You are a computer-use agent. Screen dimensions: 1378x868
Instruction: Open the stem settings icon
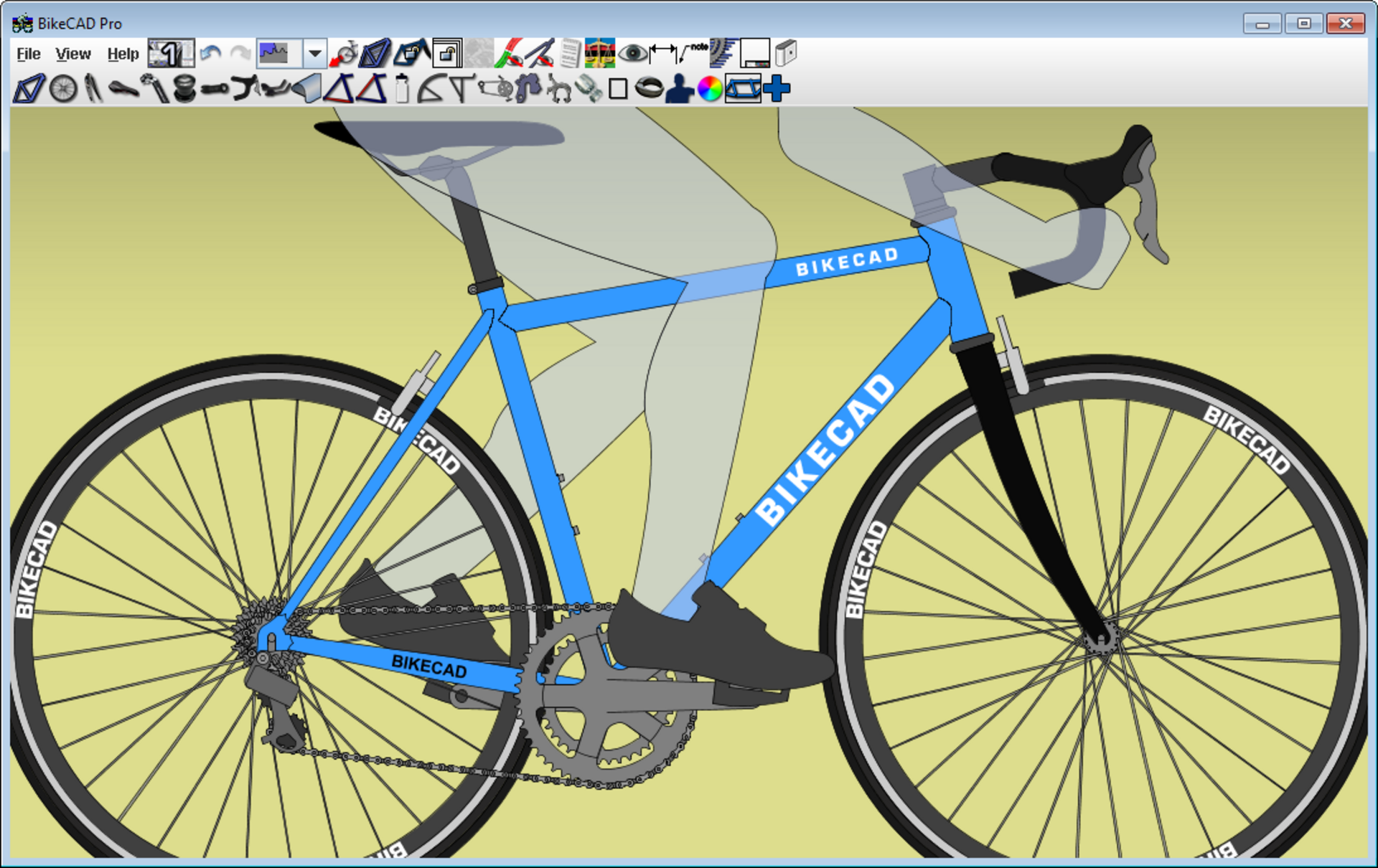click(215, 89)
